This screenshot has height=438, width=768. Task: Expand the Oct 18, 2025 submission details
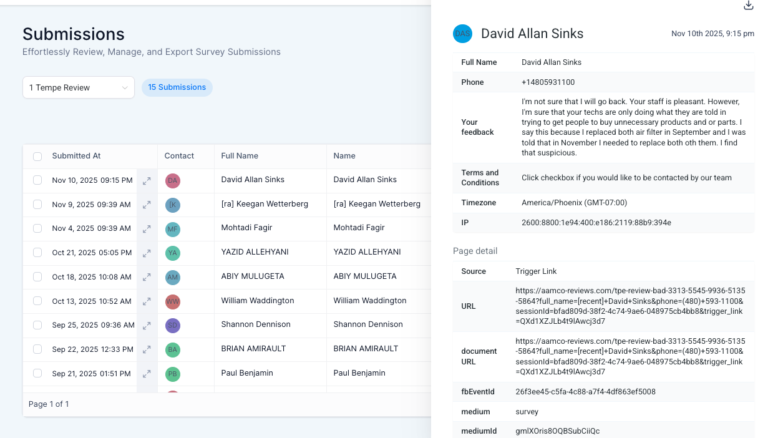(x=147, y=277)
